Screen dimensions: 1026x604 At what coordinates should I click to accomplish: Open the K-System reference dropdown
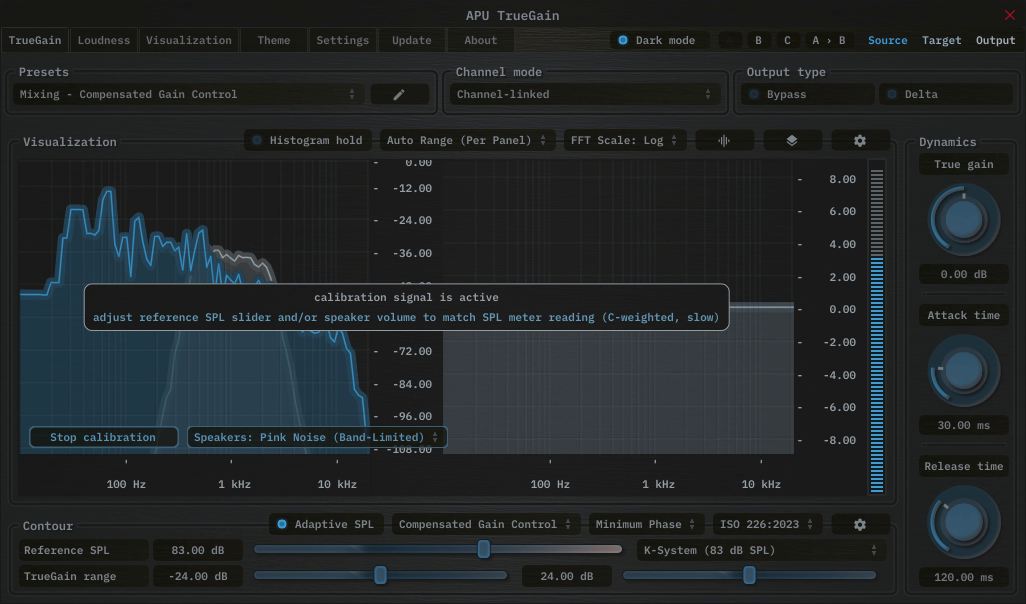tap(761, 550)
